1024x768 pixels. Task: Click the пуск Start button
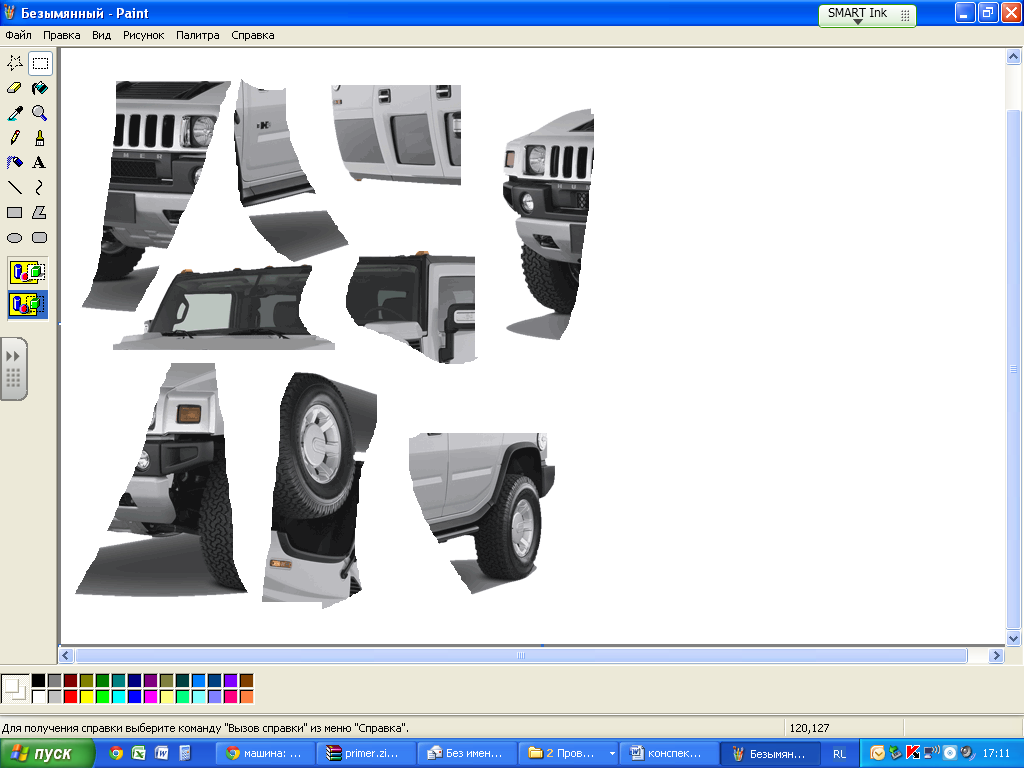coord(48,753)
